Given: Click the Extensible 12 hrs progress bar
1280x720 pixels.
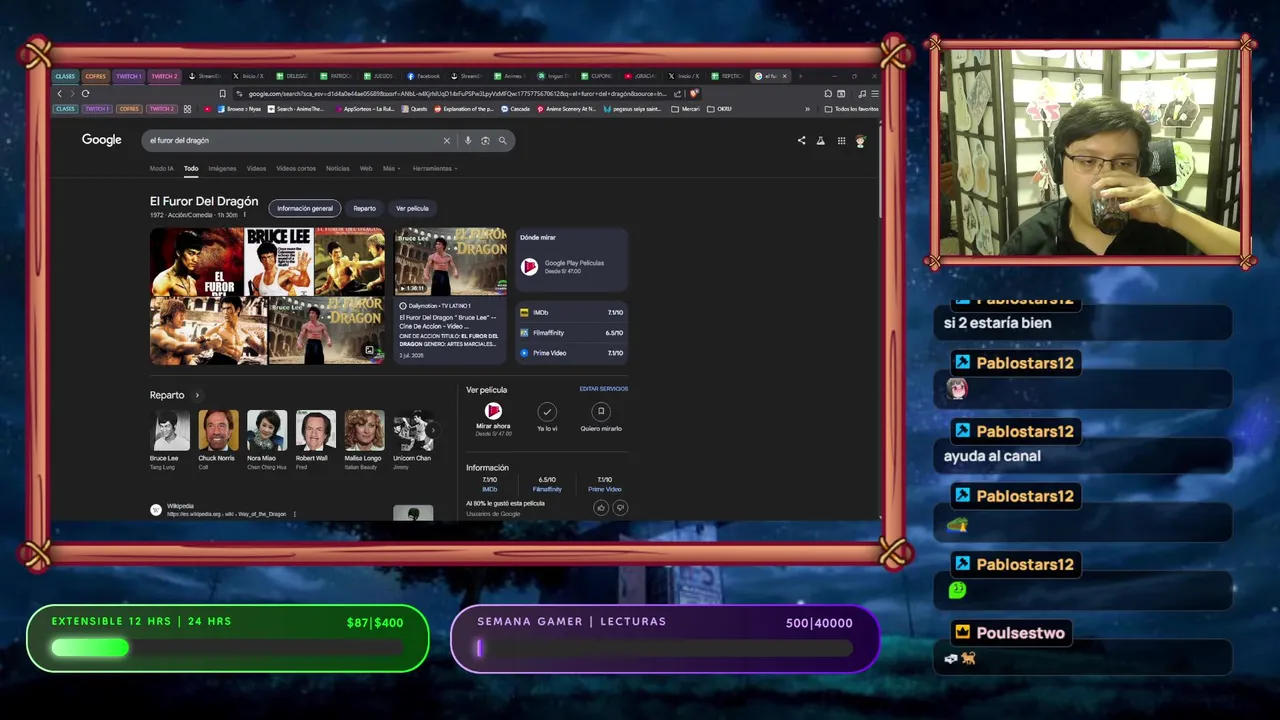Looking at the screenshot, I should tap(229, 648).
